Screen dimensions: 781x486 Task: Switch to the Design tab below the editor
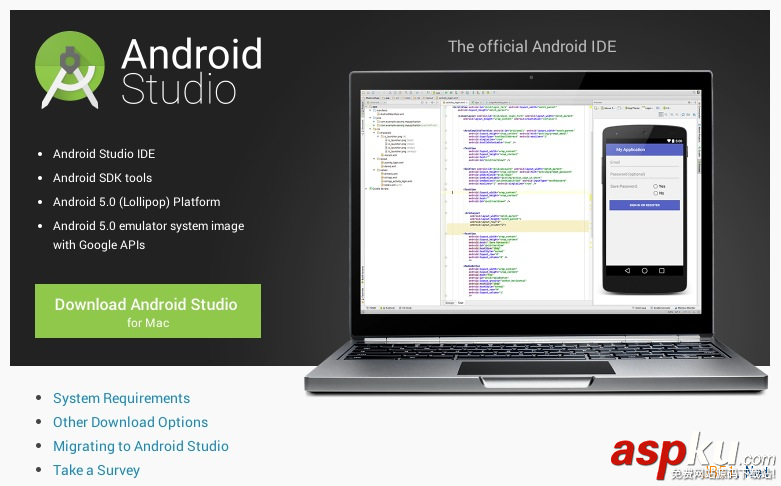pos(449,301)
